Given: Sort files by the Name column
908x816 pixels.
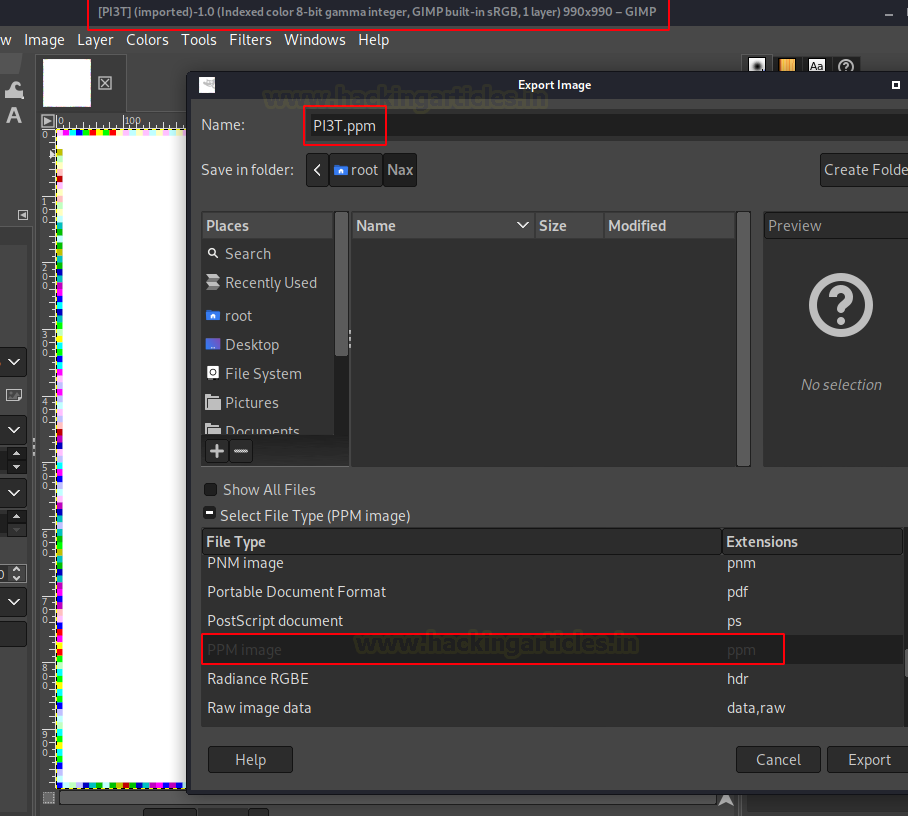Looking at the screenshot, I should tap(442, 226).
